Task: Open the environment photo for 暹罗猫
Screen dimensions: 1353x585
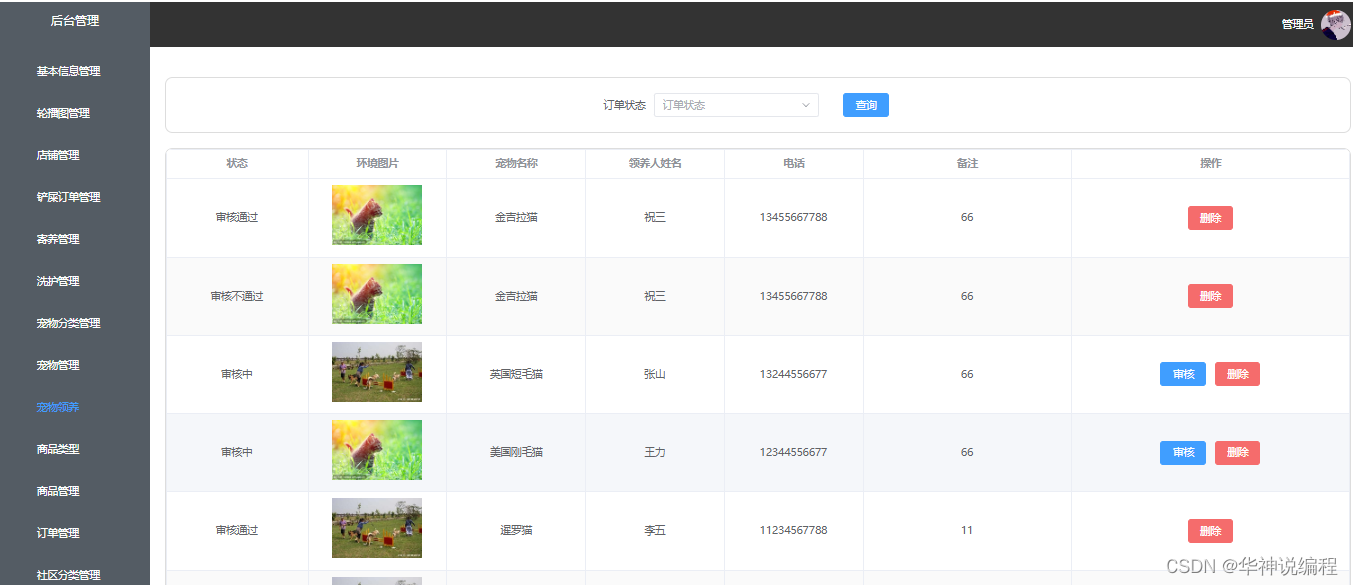Action: pyautogui.click(x=377, y=528)
